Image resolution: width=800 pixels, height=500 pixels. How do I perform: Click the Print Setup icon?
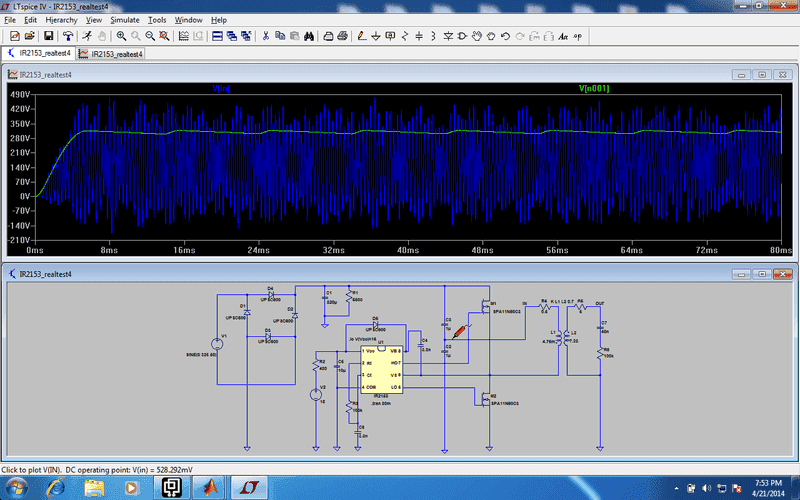coord(329,36)
